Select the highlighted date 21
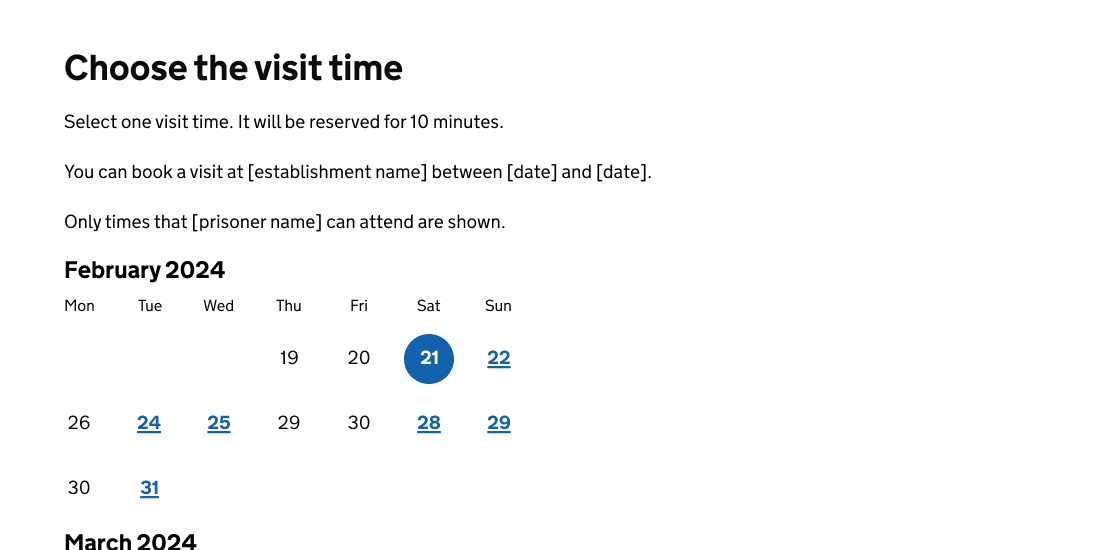Viewport: 1101px width, 550px height. (x=429, y=358)
